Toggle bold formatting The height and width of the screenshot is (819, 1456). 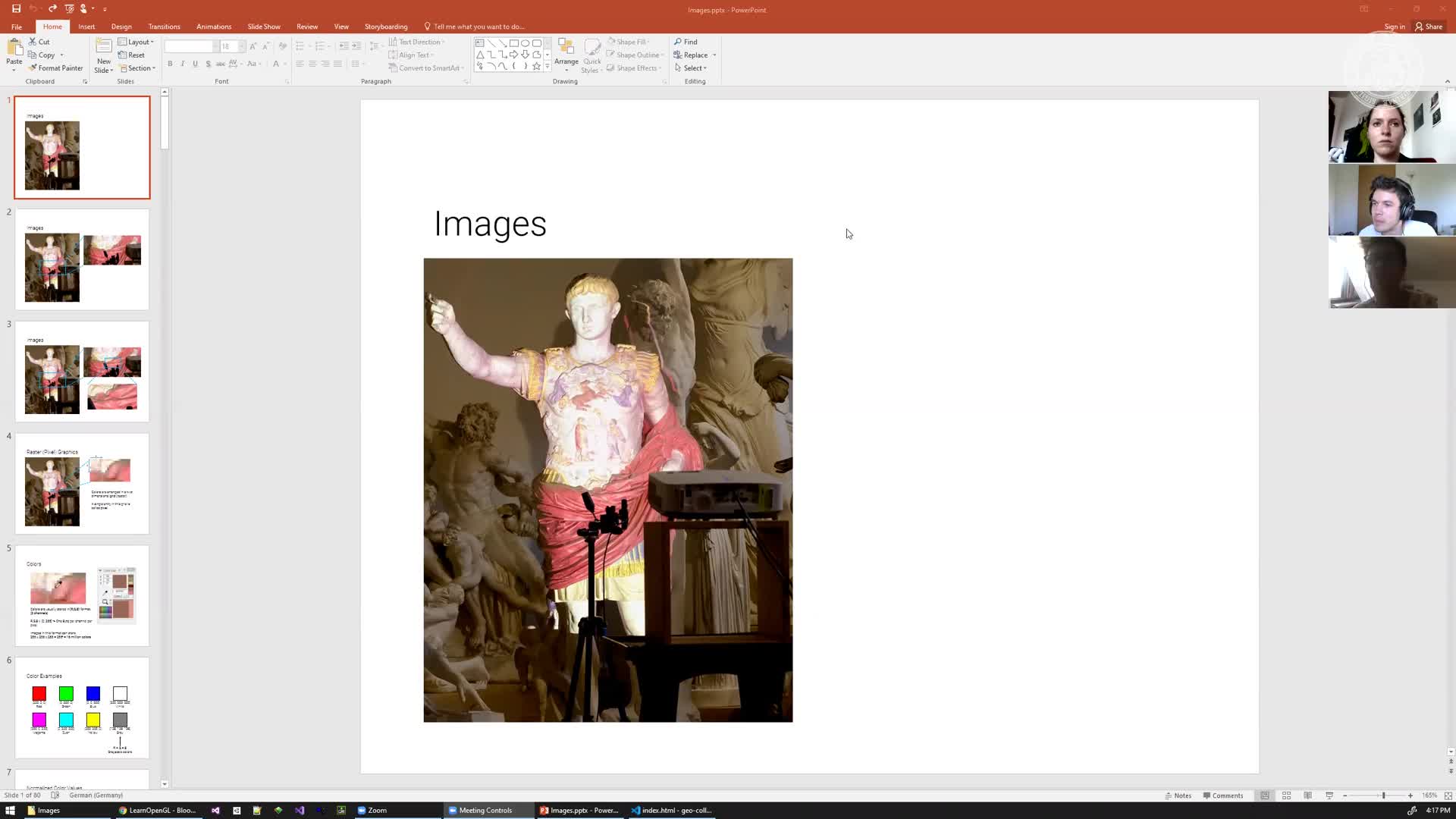coord(170,64)
